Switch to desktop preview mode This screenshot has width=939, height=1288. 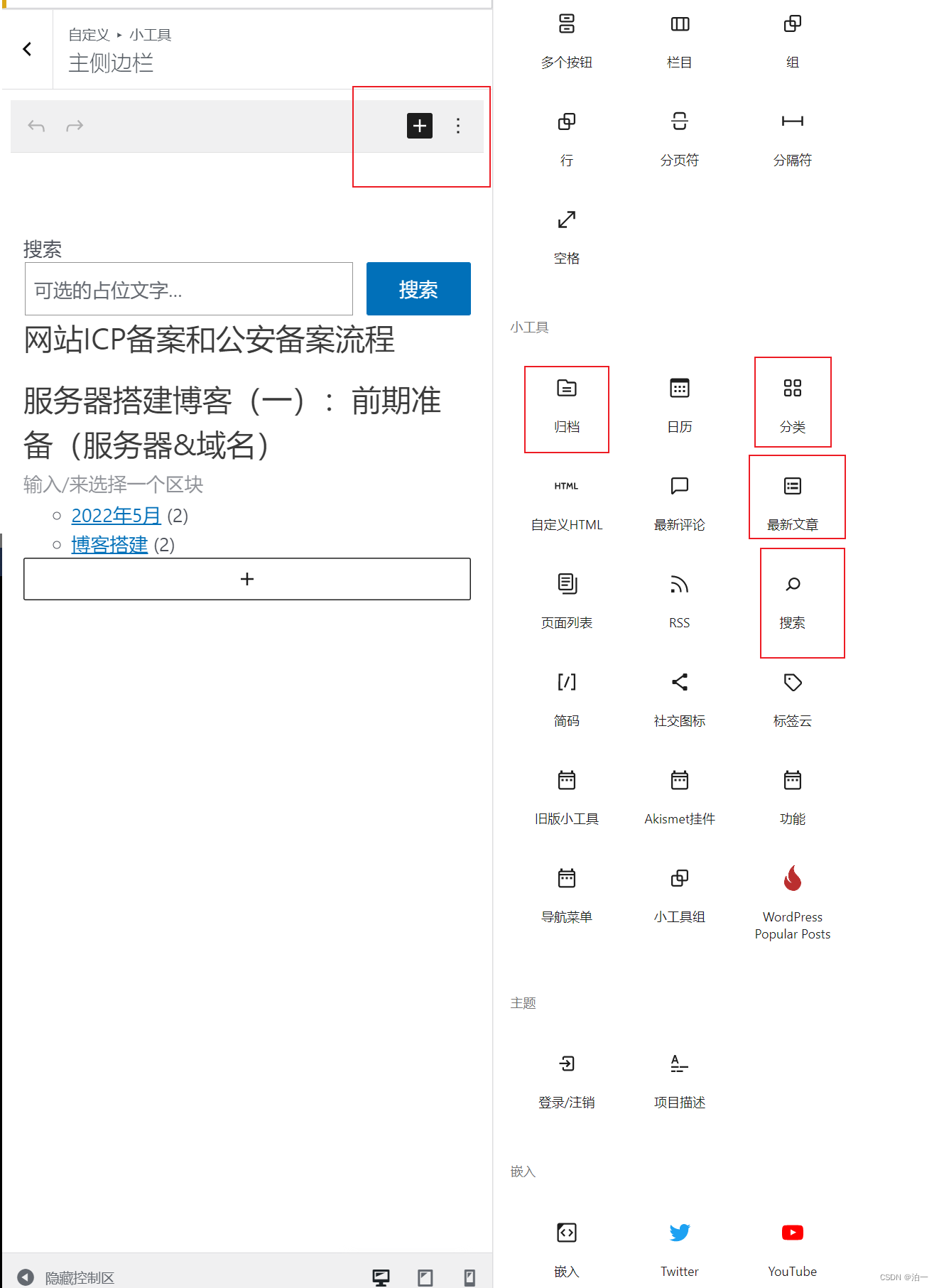[x=381, y=1277]
